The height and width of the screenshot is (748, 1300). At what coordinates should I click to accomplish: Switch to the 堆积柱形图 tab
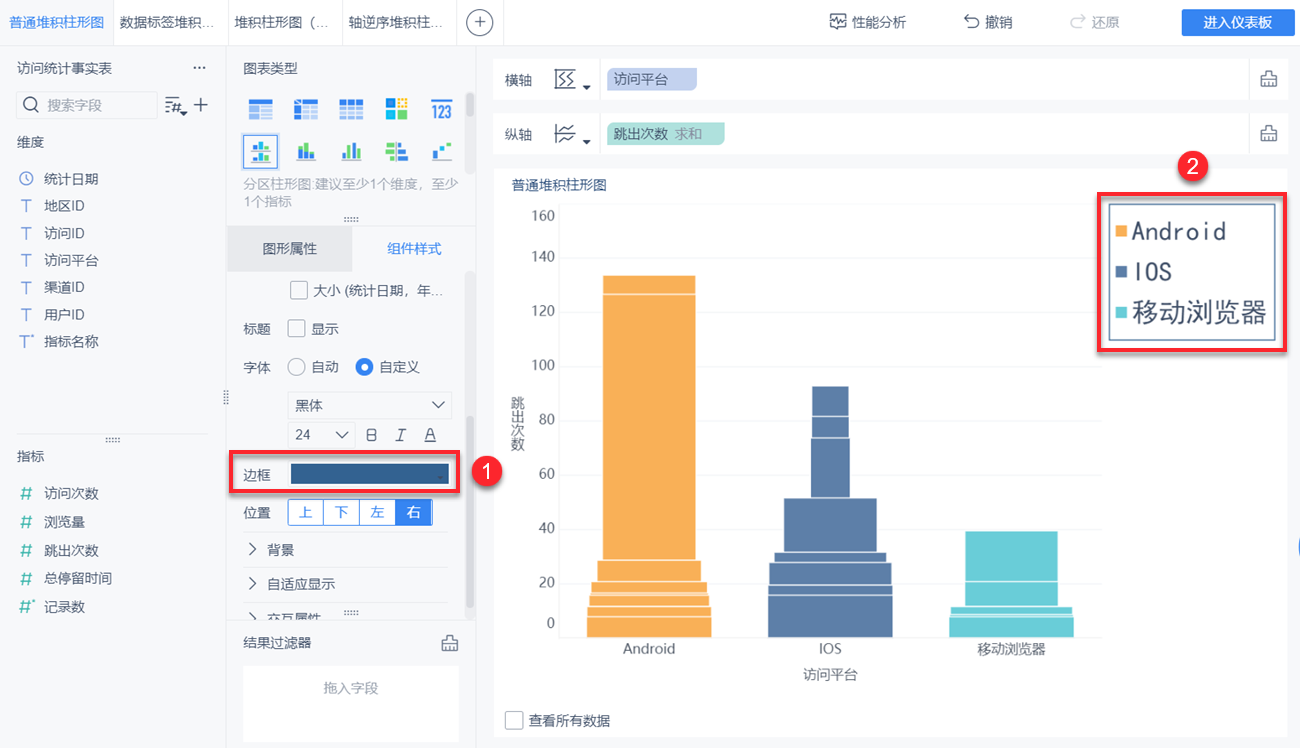[283, 22]
